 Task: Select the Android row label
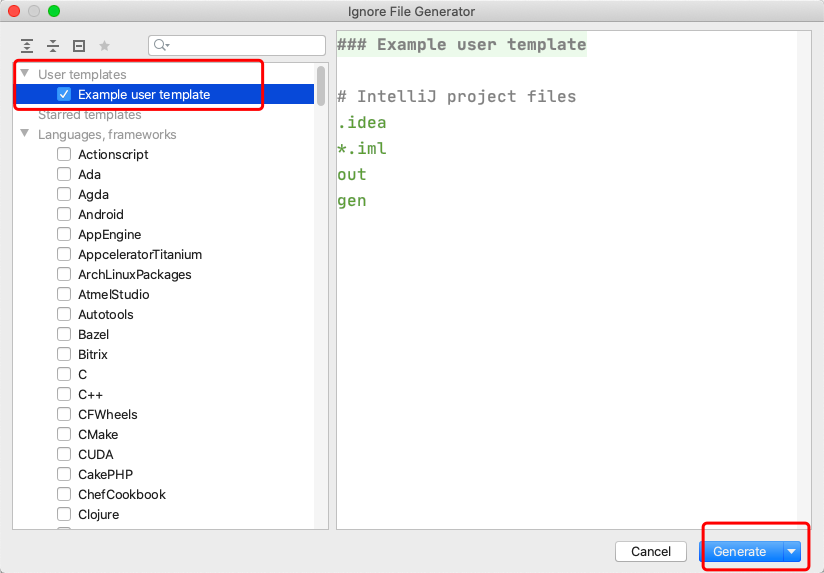101,214
